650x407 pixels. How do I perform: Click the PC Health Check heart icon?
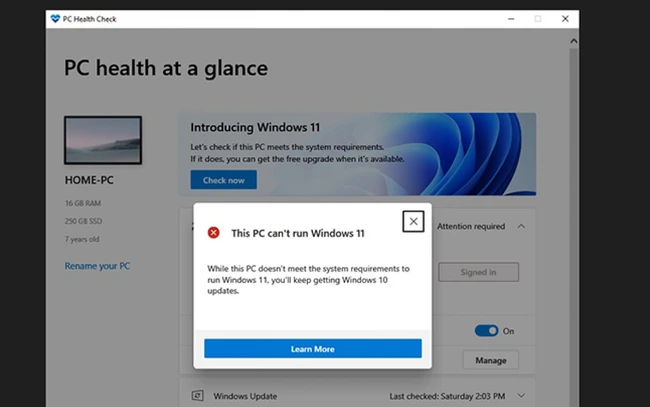tap(55, 19)
